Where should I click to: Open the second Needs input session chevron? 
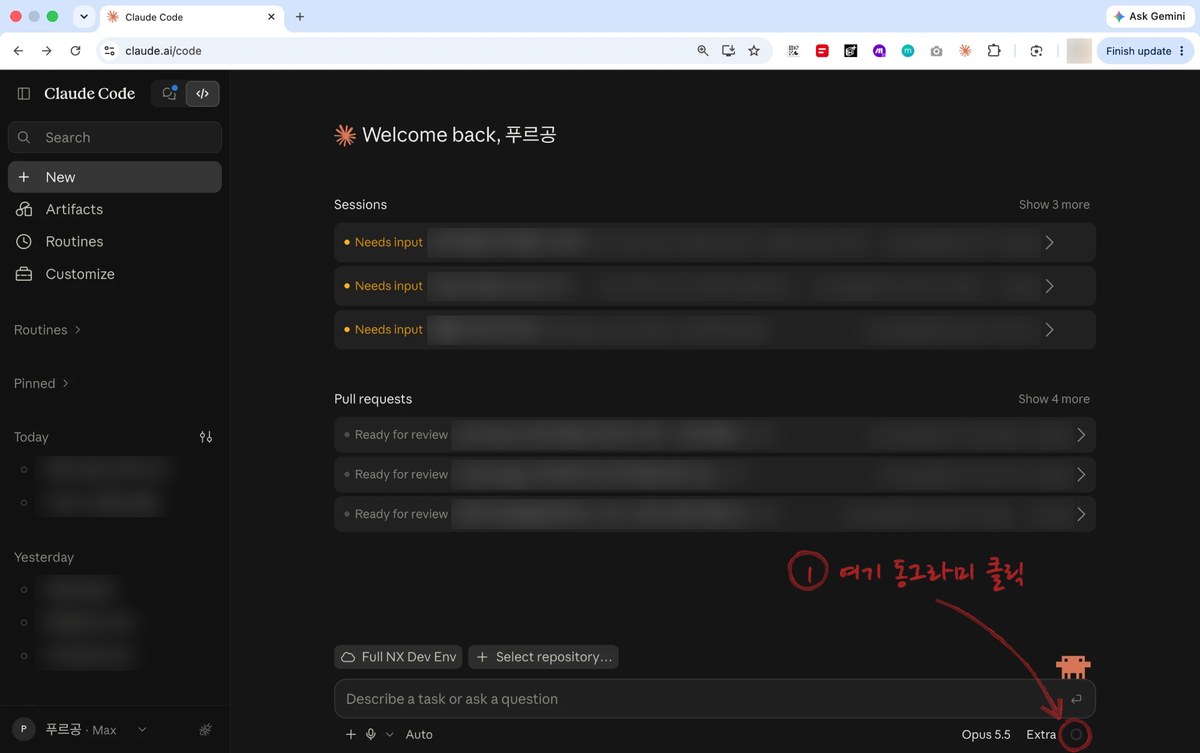coord(1049,286)
